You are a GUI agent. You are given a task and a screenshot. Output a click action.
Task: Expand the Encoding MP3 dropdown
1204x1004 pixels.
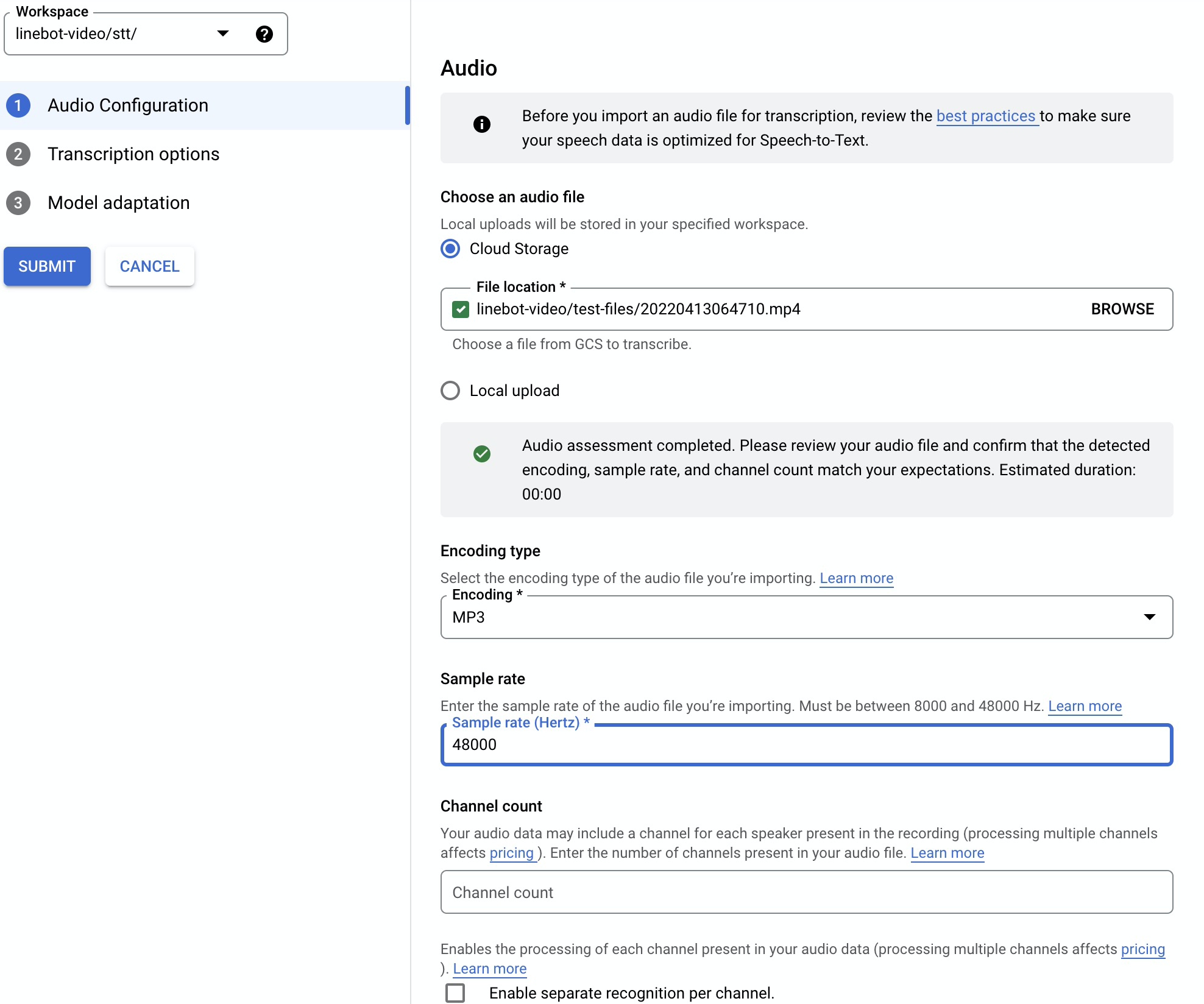(x=807, y=617)
